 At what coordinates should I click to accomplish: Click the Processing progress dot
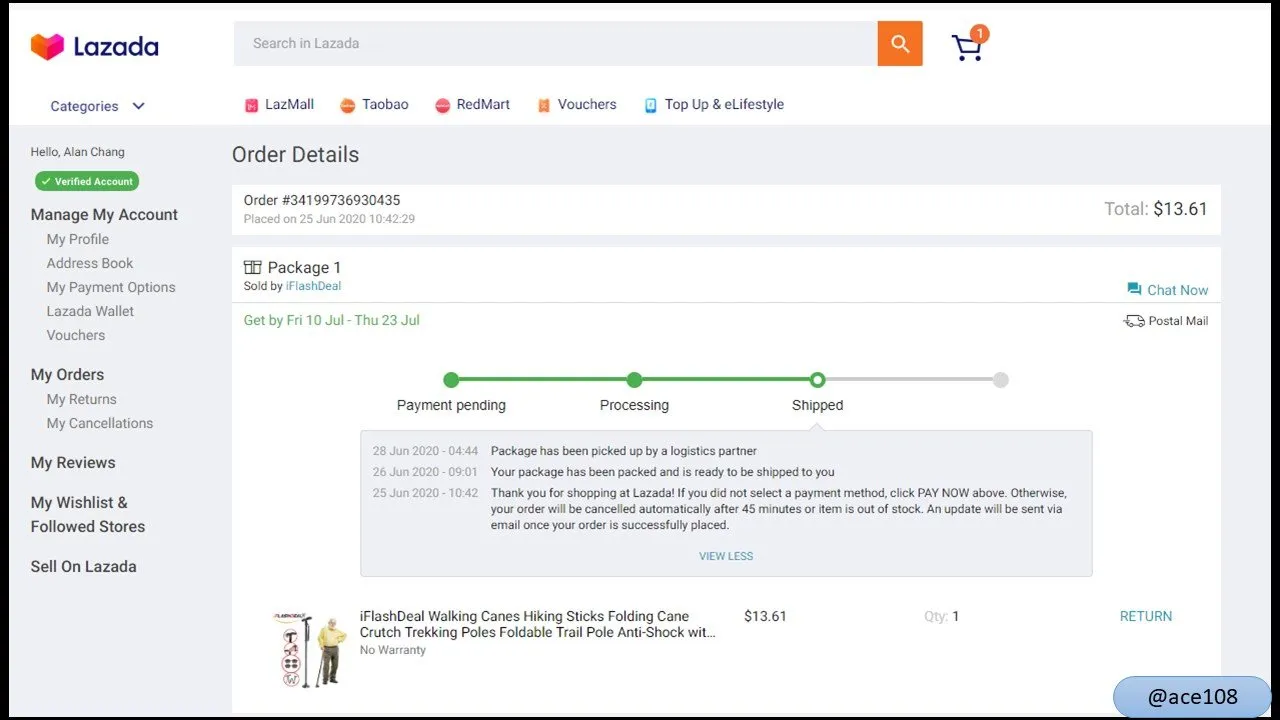click(634, 380)
